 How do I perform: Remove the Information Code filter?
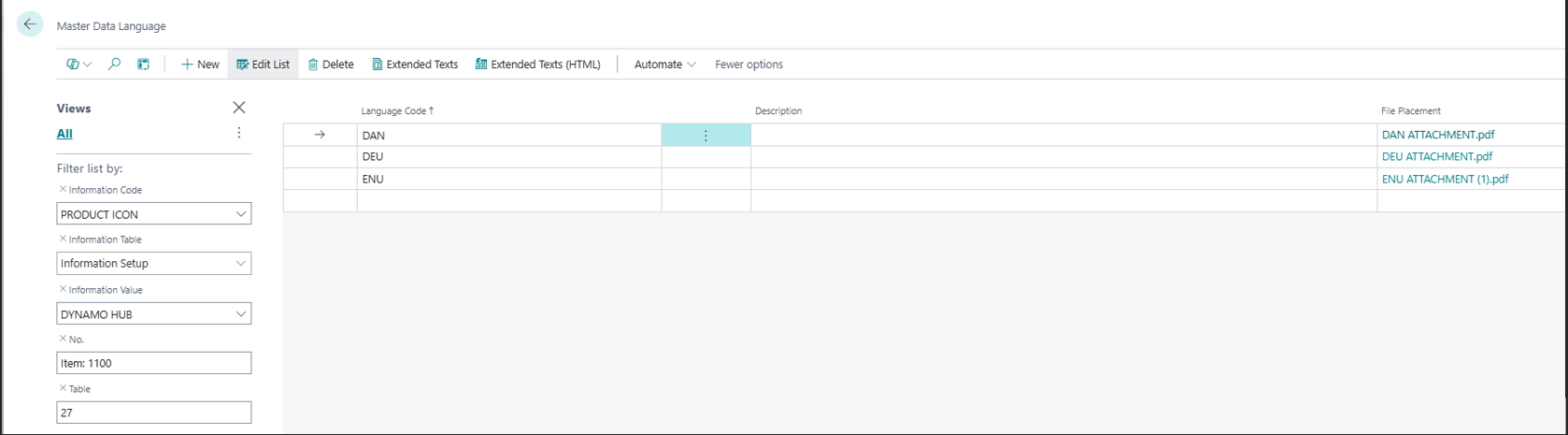[63, 189]
